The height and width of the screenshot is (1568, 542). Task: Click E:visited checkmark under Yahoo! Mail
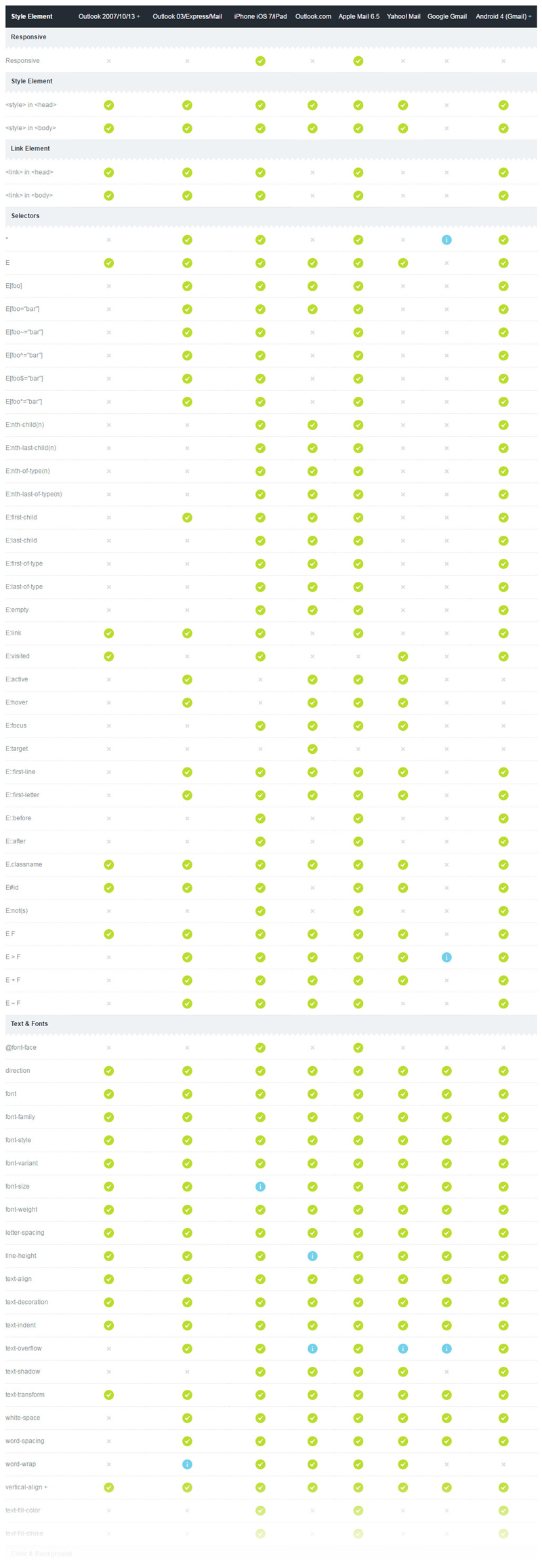click(x=403, y=656)
